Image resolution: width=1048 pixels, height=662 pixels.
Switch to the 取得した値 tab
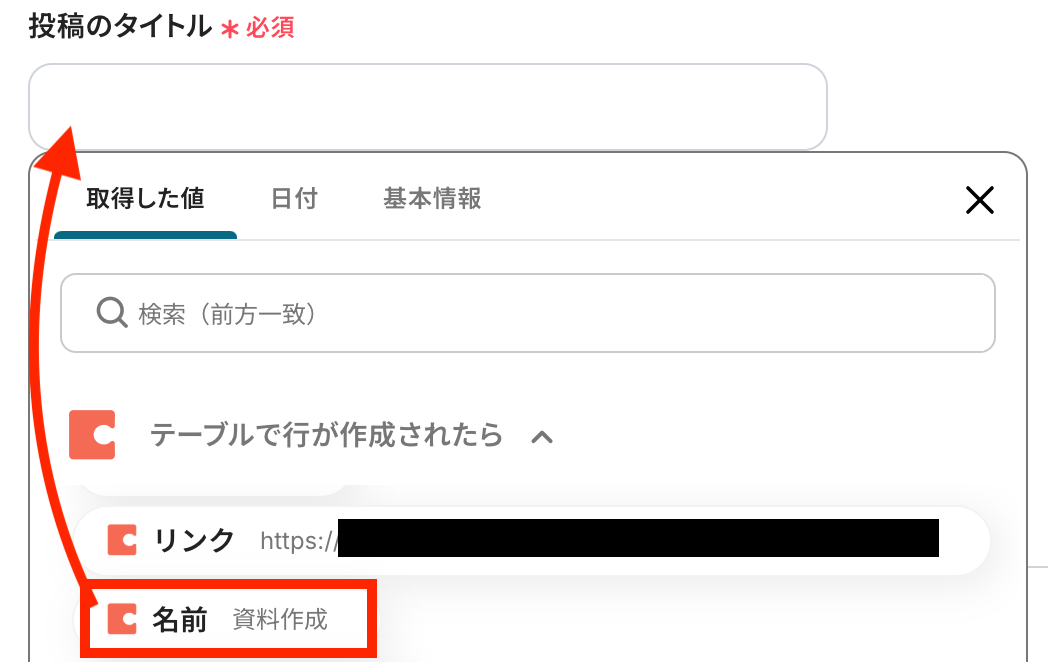(145, 199)
